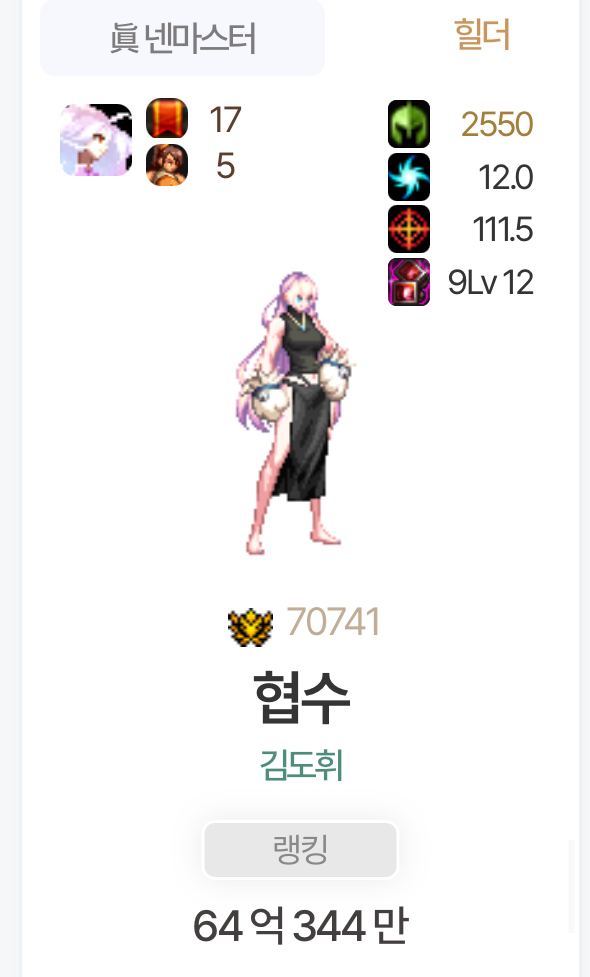Click the character name 협수

(x=302, y=698)
